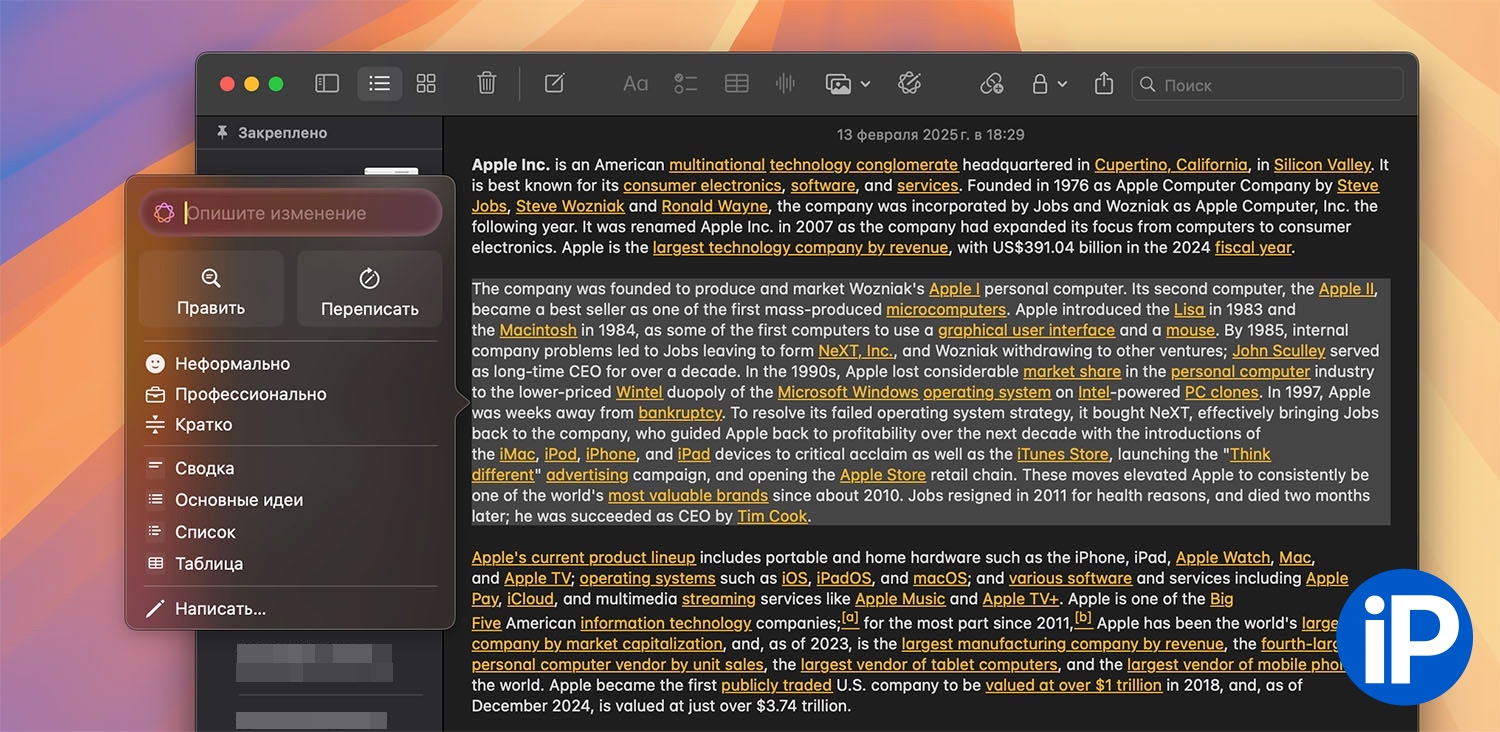Open the Apple Music link
Viewport: 1500px width, 732px height.
tap(900, 599)
